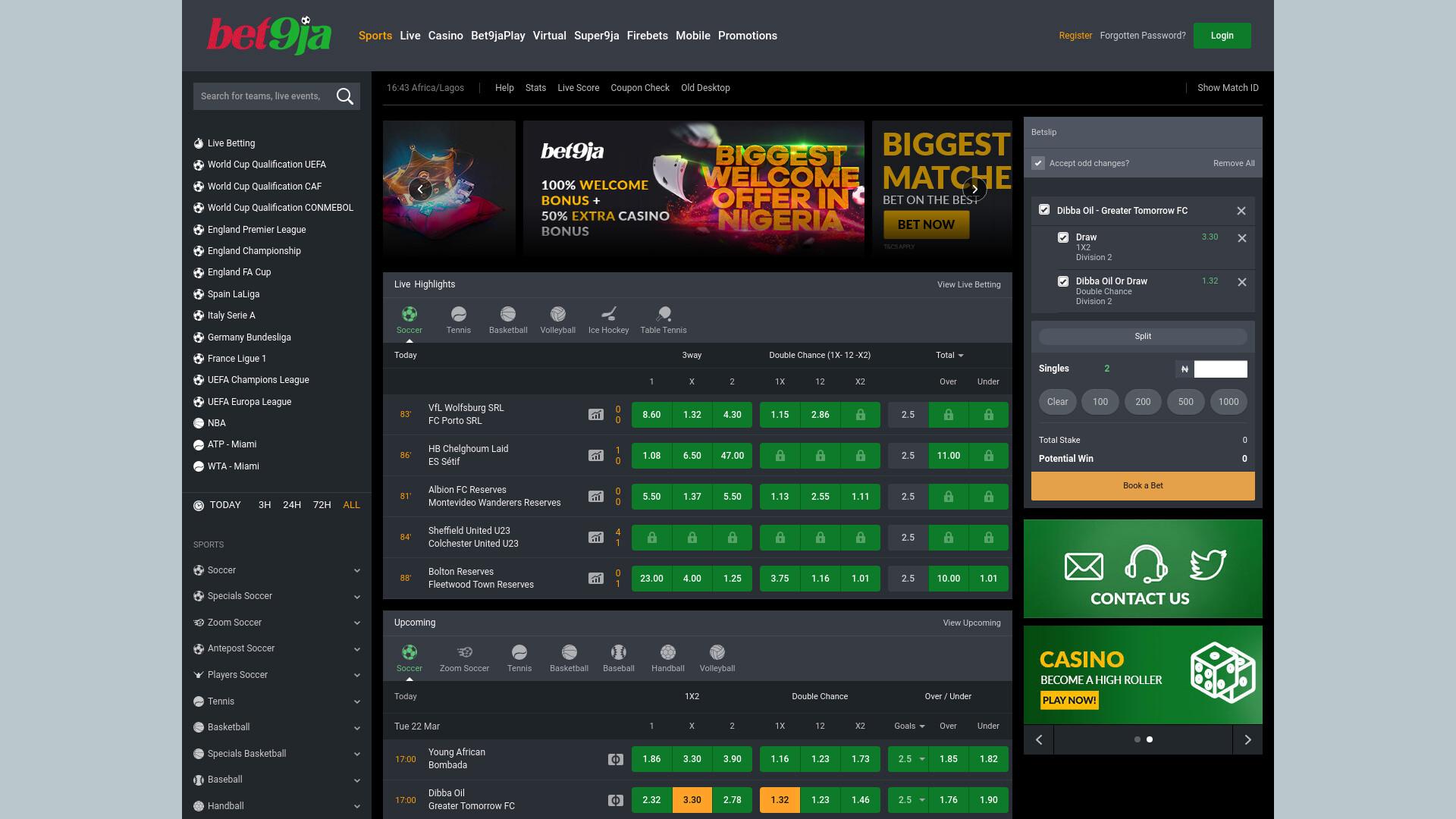Open stats icon for Sheffield United U23 match
This screenshot has width=1456, height=819.
(x=596, y=538)
